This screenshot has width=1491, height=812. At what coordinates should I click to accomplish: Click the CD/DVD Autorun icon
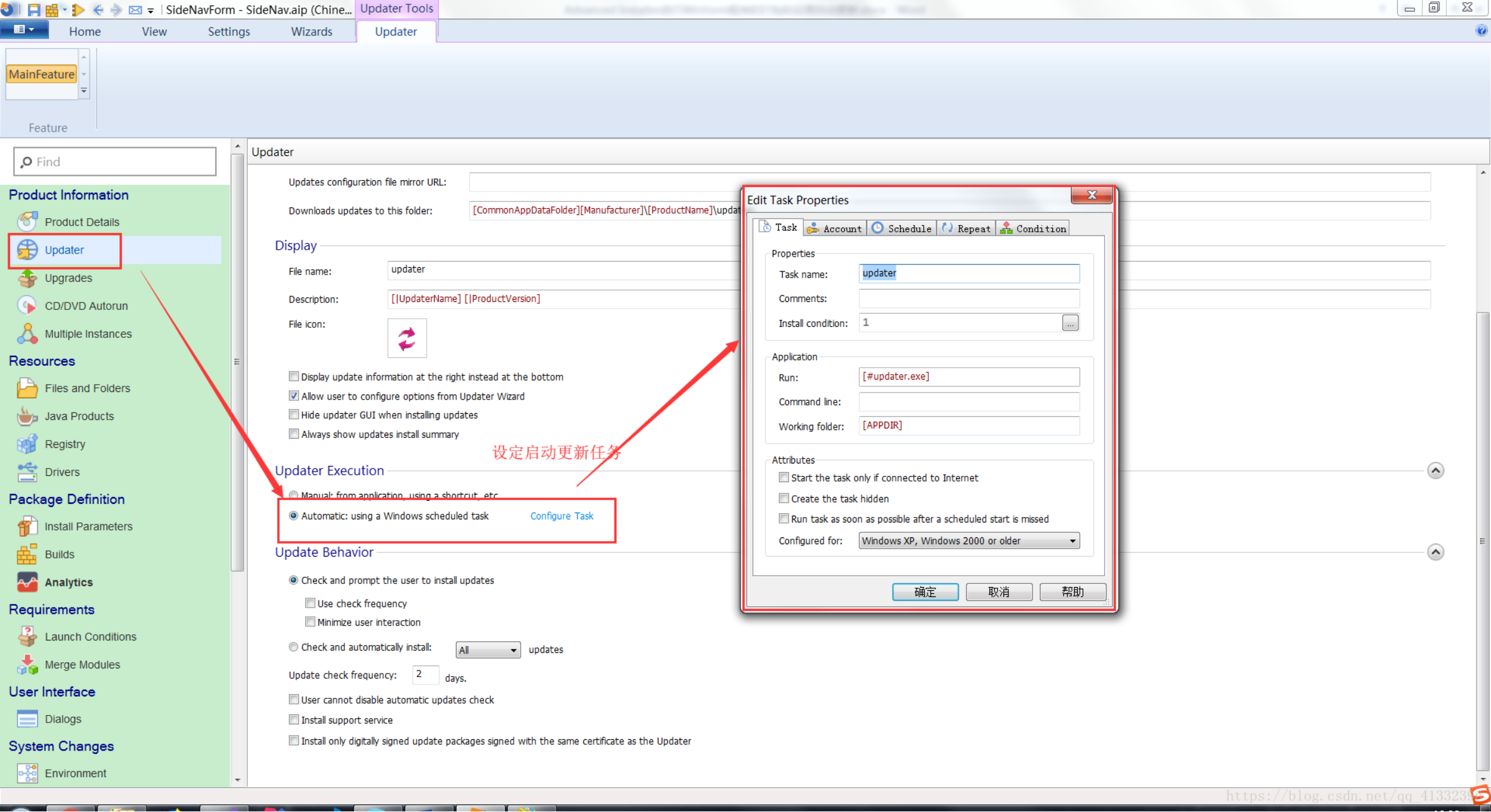tap(27, 306)
